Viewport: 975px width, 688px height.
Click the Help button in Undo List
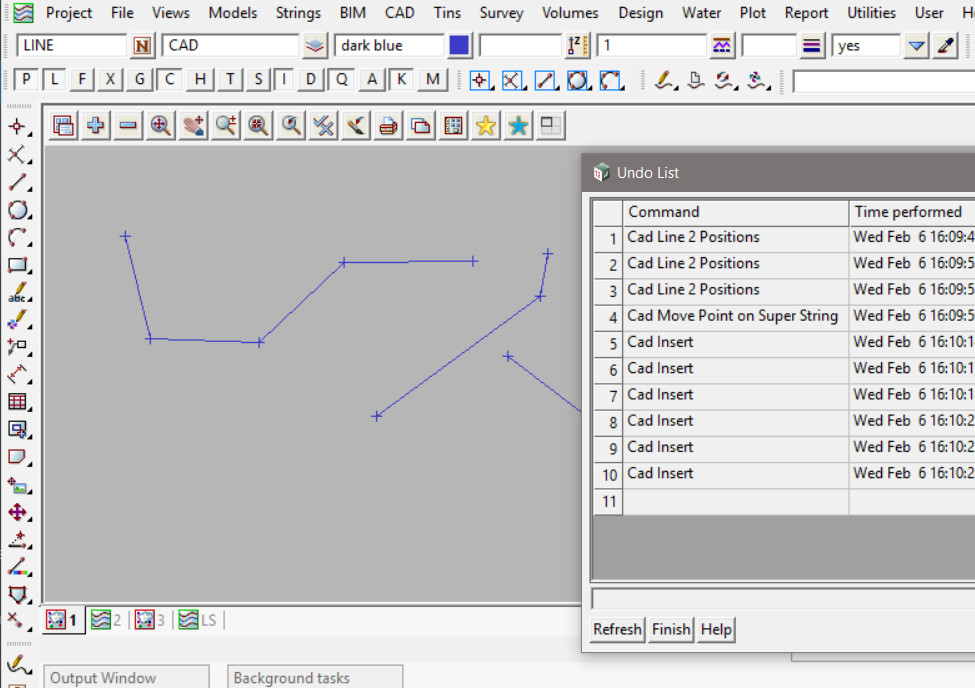pyautogui.click(x=716, y=630)
